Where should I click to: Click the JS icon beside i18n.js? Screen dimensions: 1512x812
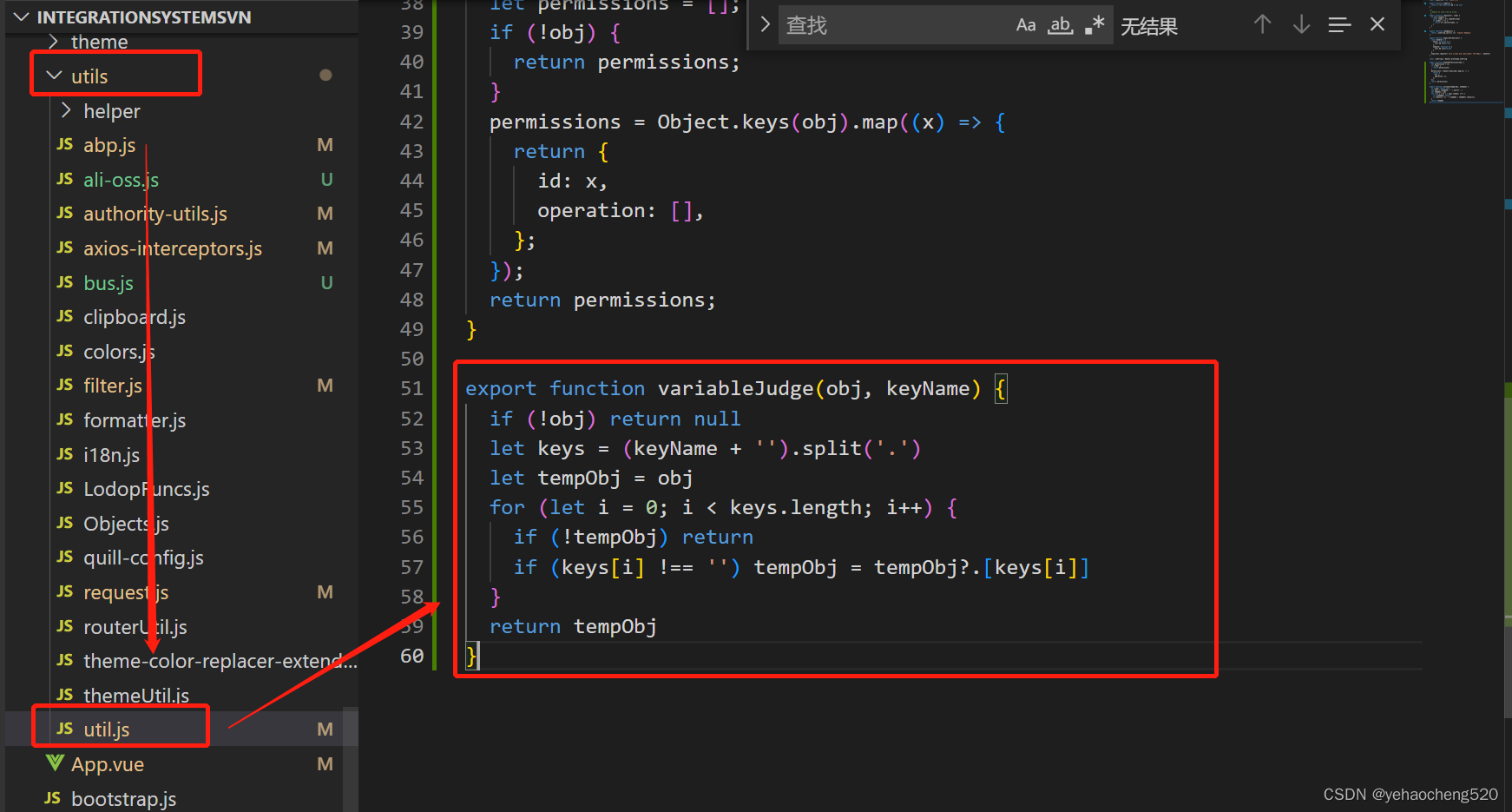pyautogui.click(x=65, y=454)
